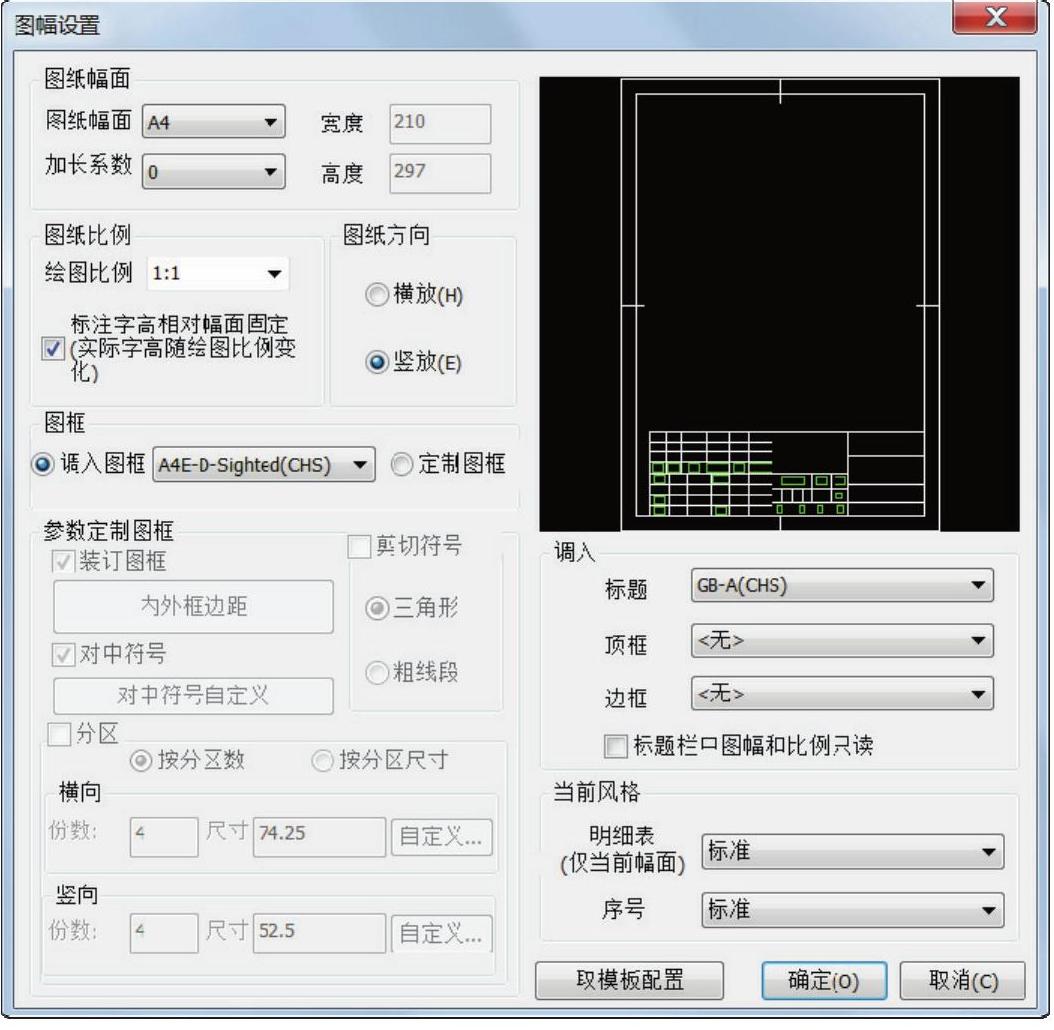Toggle 对中符号 checkbox
This screenshot has height=1030, width=1054.
[x=63, y=653]
